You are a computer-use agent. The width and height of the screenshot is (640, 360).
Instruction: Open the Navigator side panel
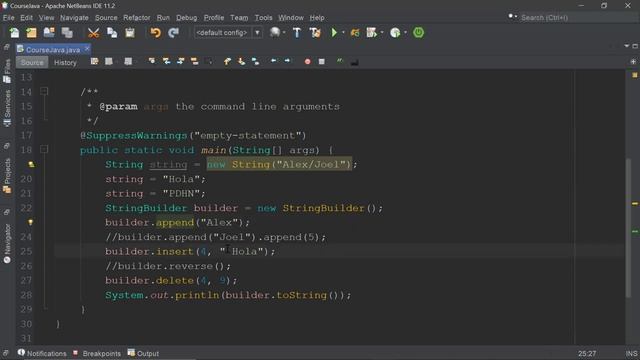pyautogui.click(x=7, y=243)
